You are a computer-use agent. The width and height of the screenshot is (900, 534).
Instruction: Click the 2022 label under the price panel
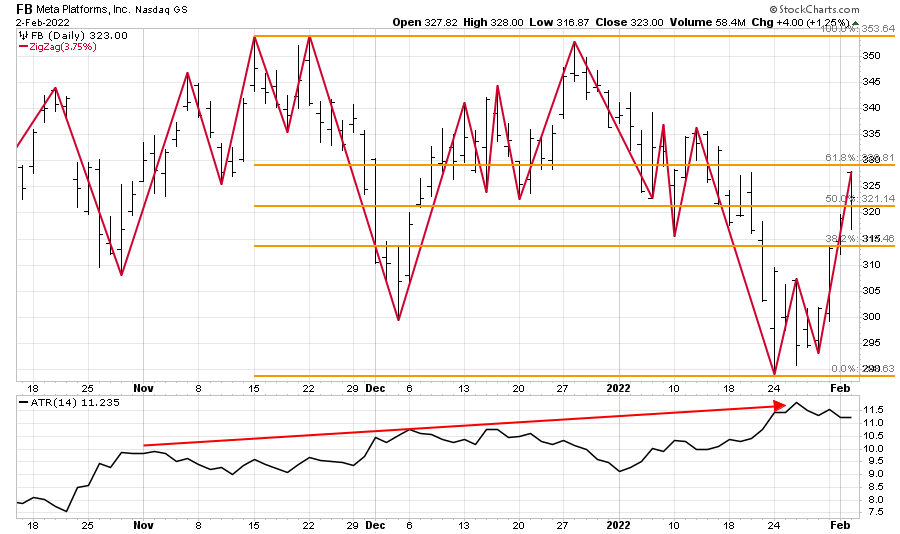(619, 389)
